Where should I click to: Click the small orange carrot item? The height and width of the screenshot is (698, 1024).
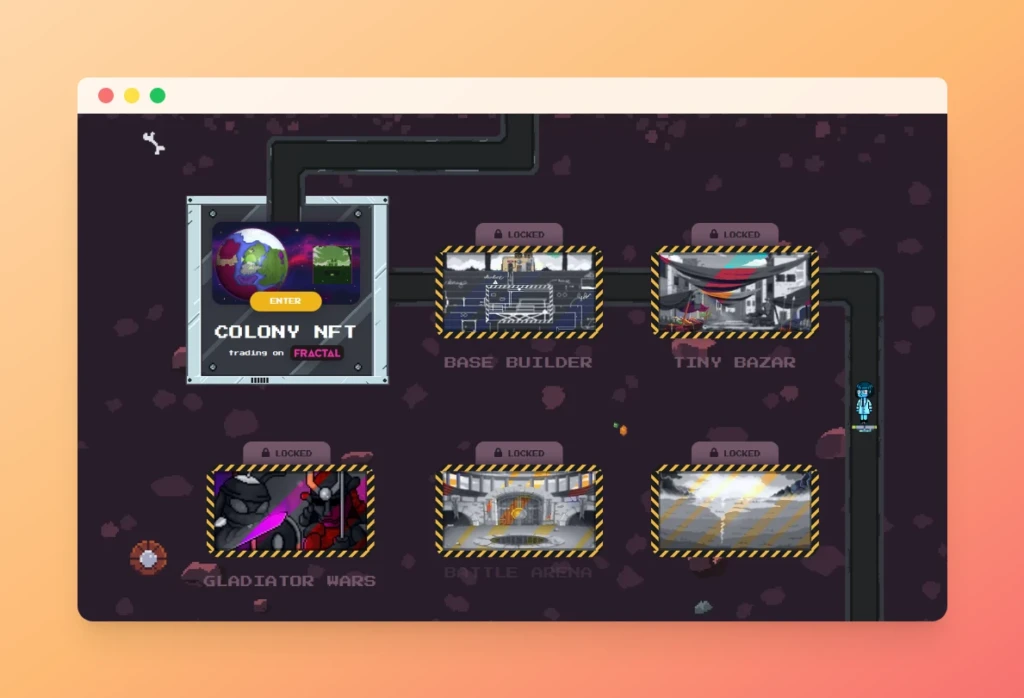tap(621, 429)
